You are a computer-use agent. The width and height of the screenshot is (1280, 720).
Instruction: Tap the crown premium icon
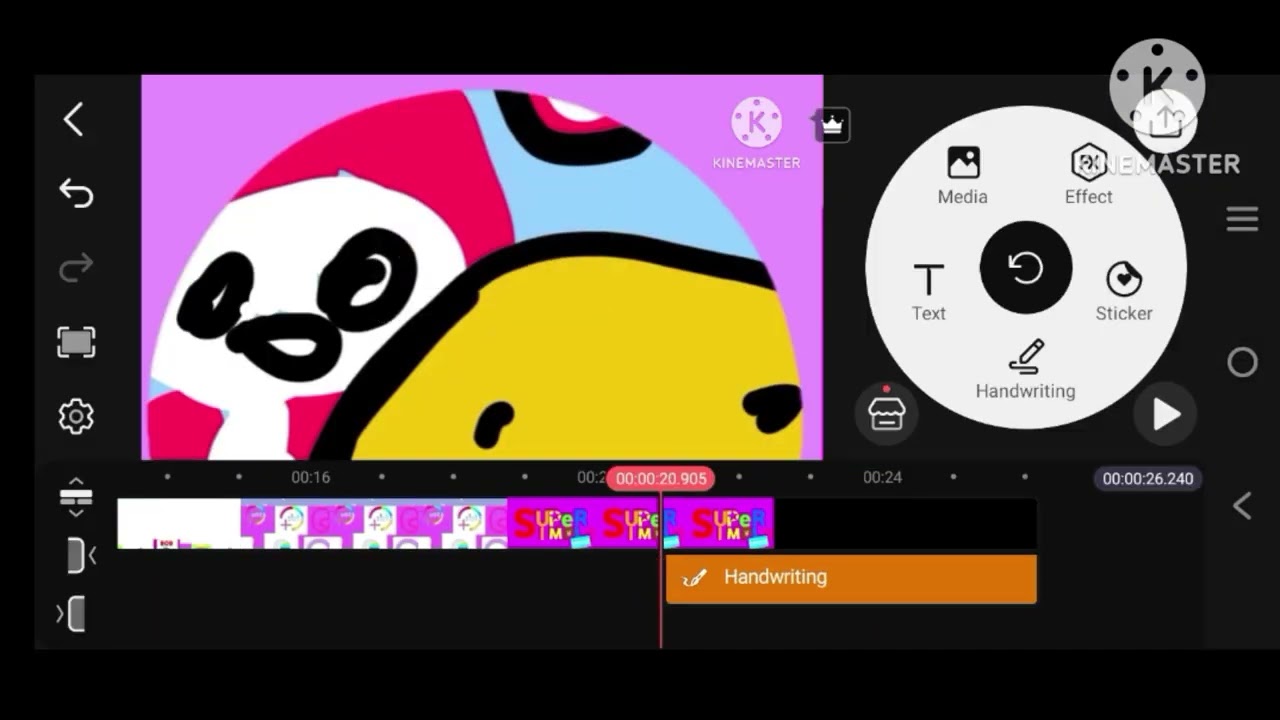pyautogui.click(x=833, y=125)
